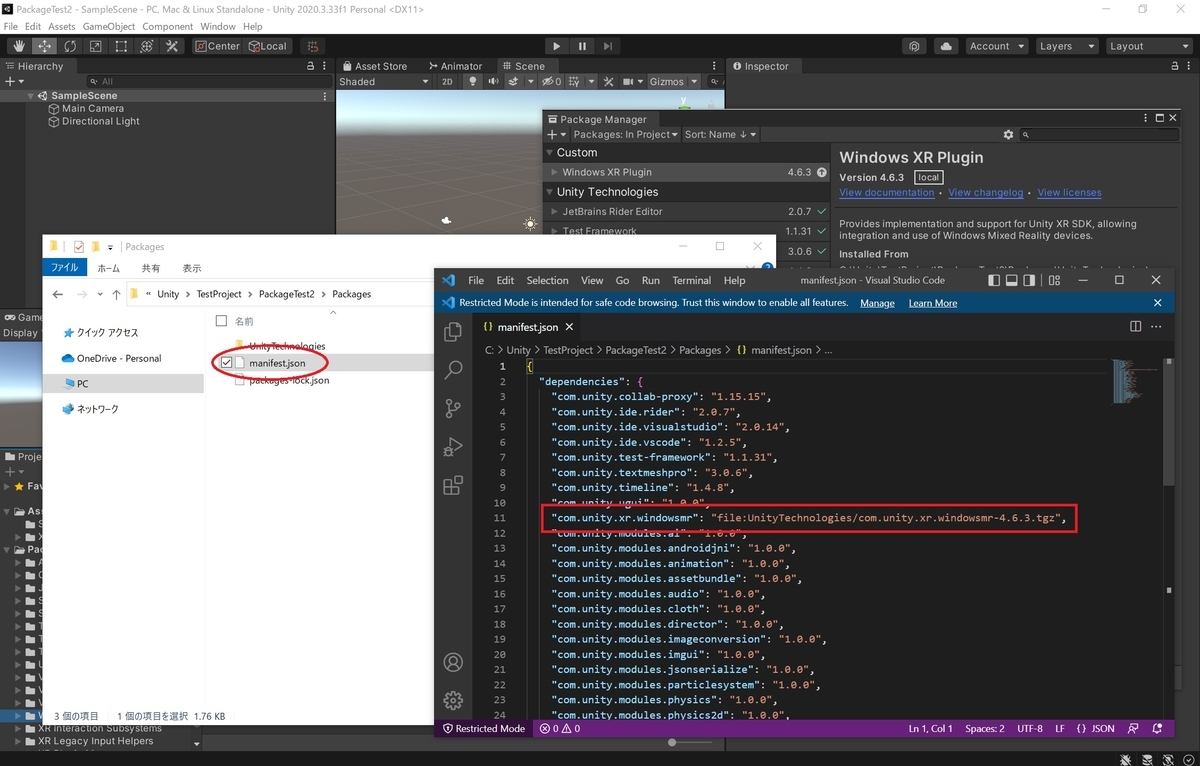Open VS Code Terminal menu
Viewport: 1200px width, 766px height.
point(692,281)
